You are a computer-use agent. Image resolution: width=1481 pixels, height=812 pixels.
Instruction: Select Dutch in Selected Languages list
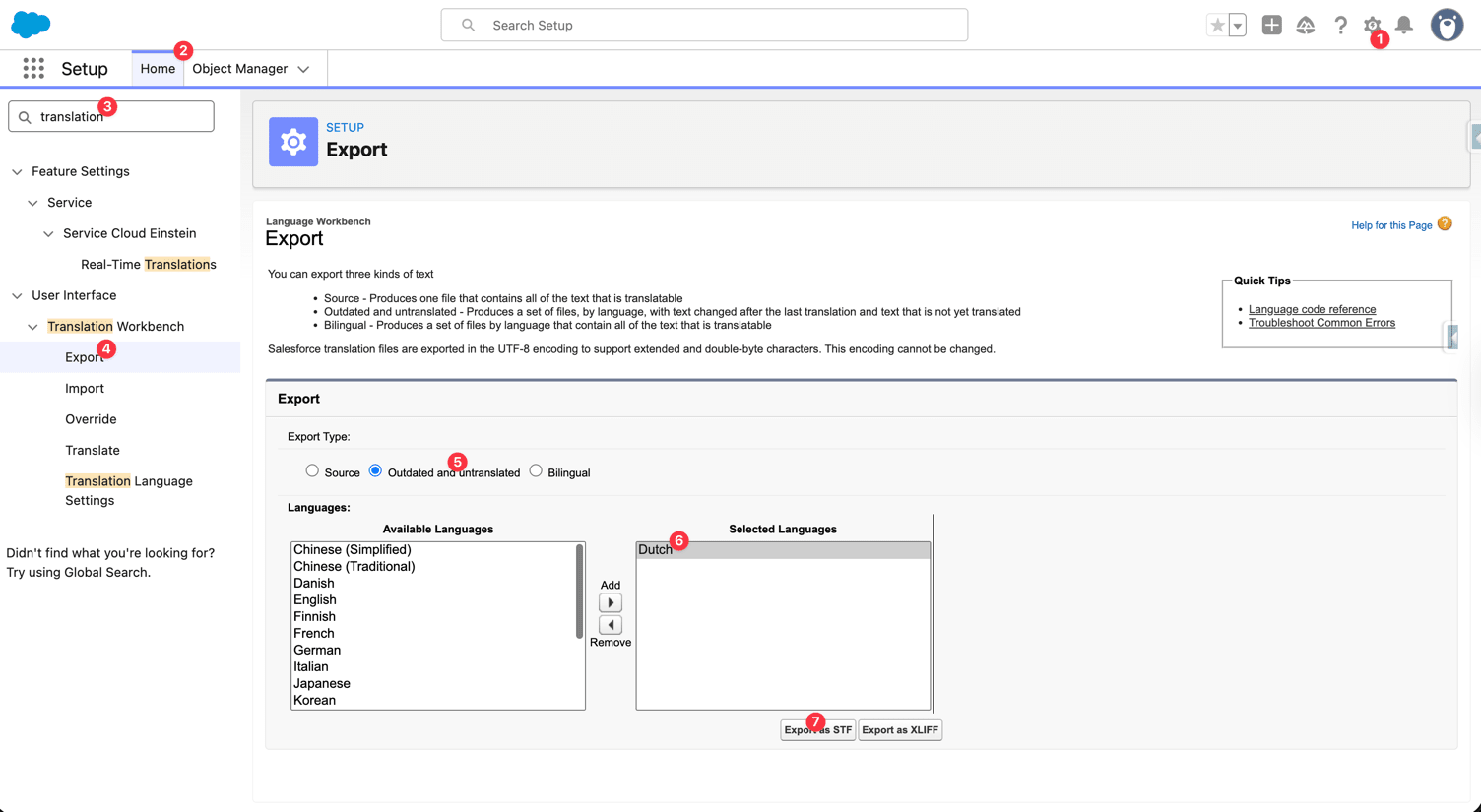783,550
